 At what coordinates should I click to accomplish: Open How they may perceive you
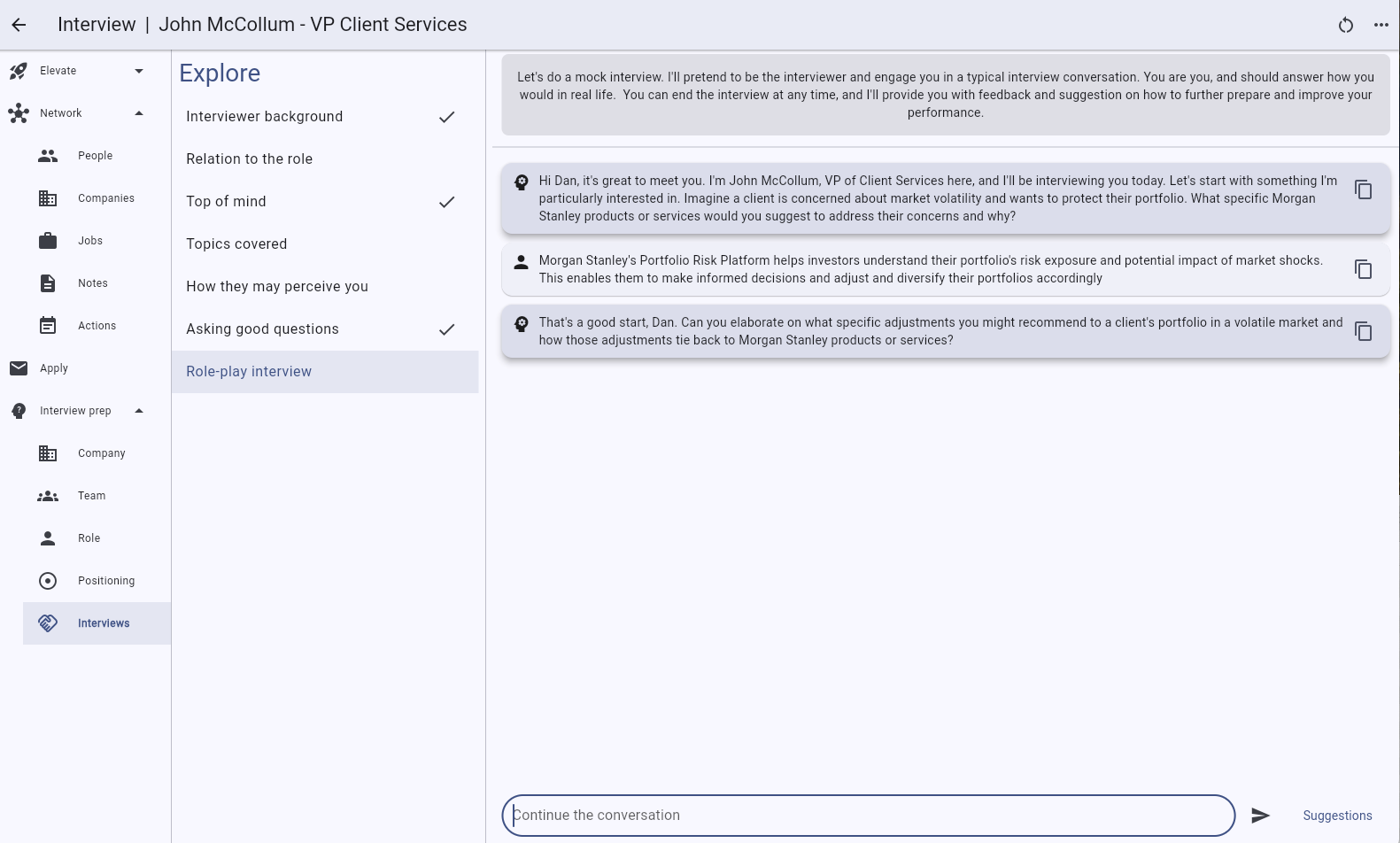click(276, 287)
